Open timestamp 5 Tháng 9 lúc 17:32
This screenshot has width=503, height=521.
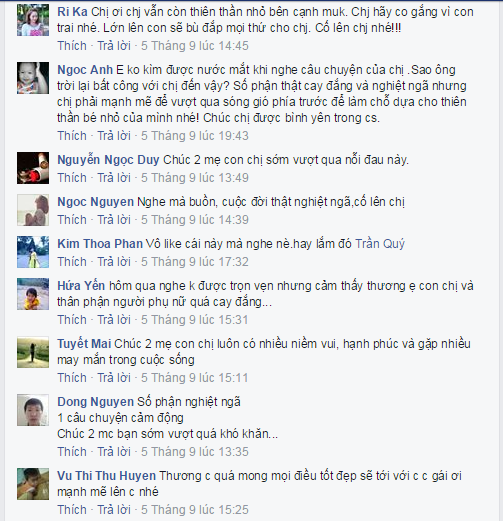click(x=195, y=262)
